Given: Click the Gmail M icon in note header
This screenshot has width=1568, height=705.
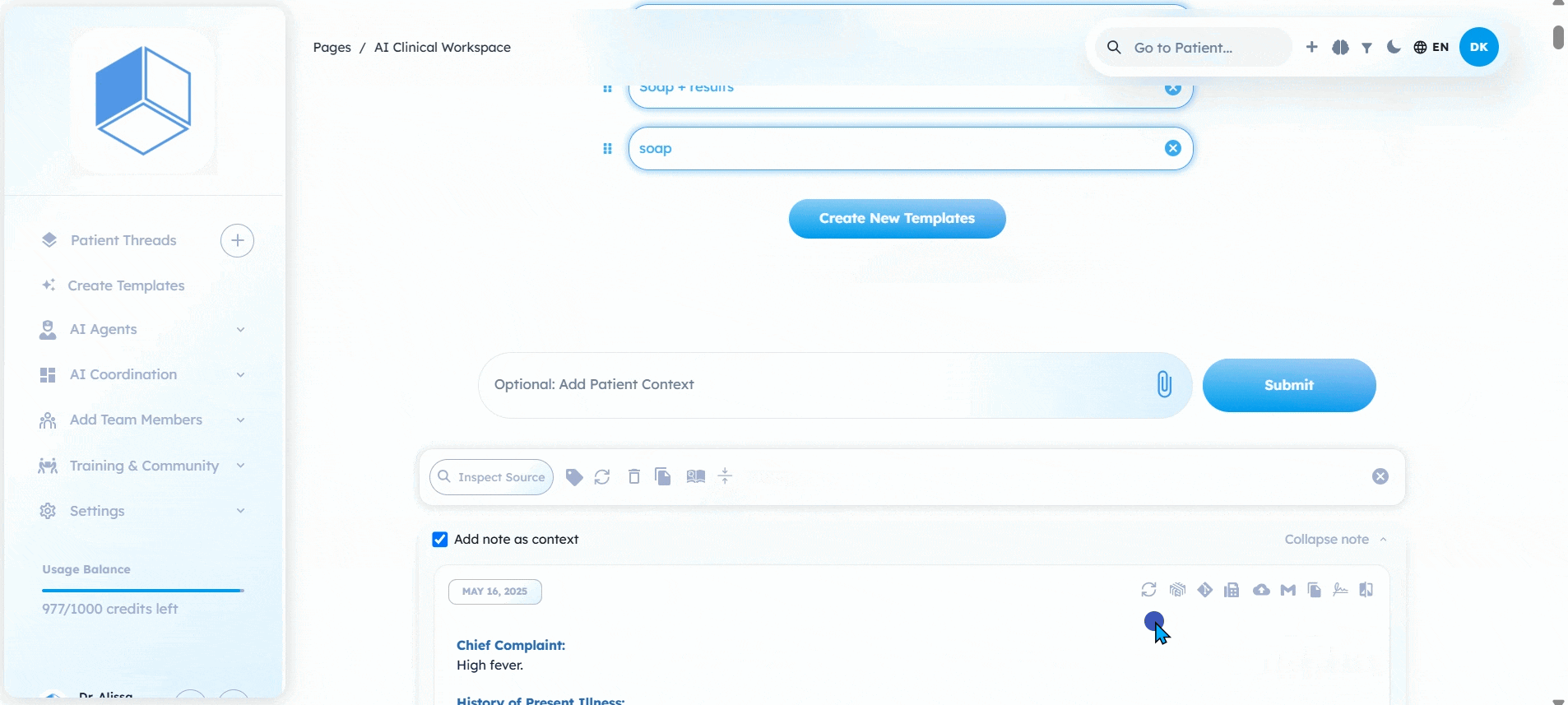Looking at the screenshot, I should [1288, 590].
